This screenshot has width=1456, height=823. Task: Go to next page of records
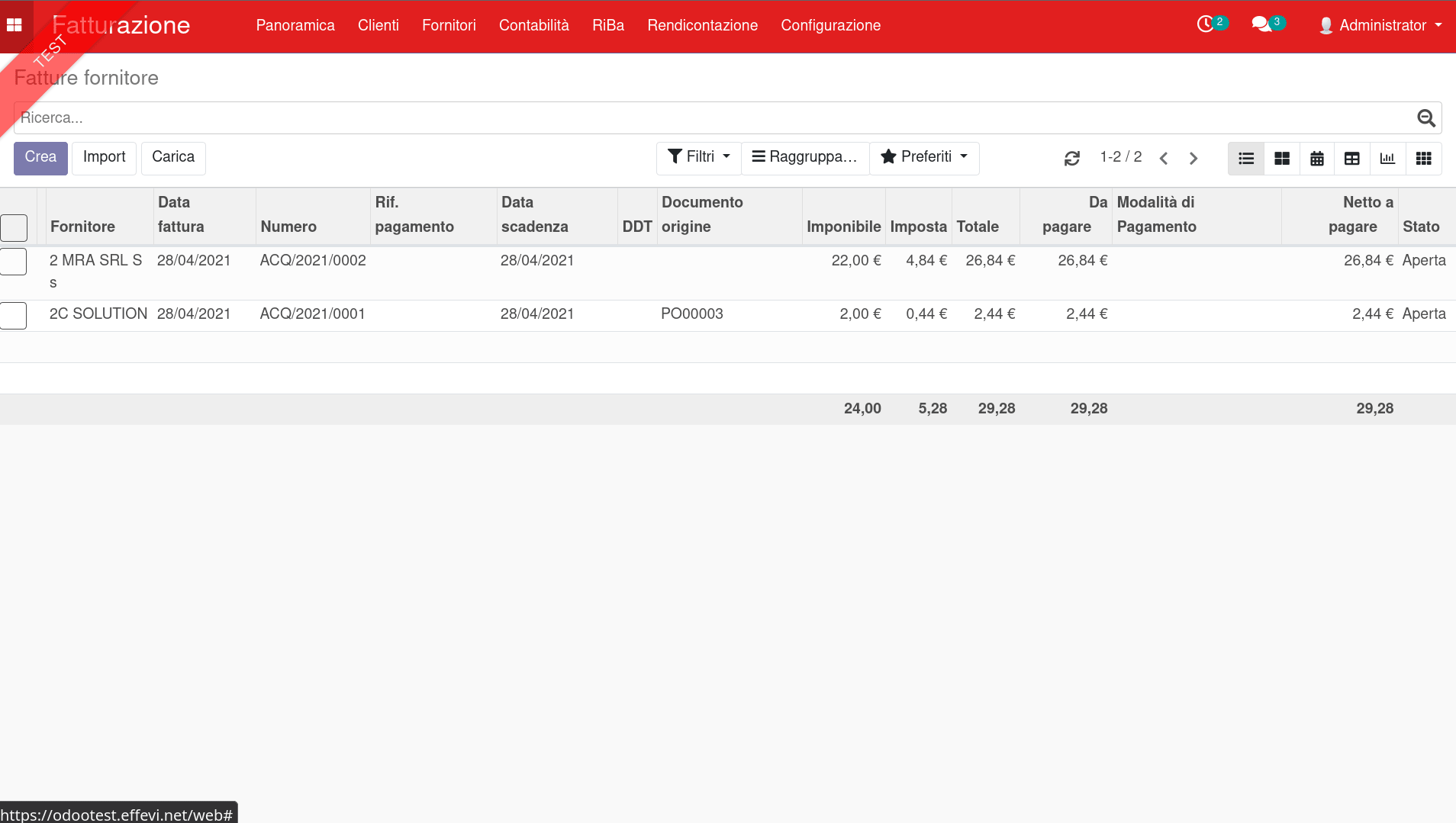(1193, 159)
